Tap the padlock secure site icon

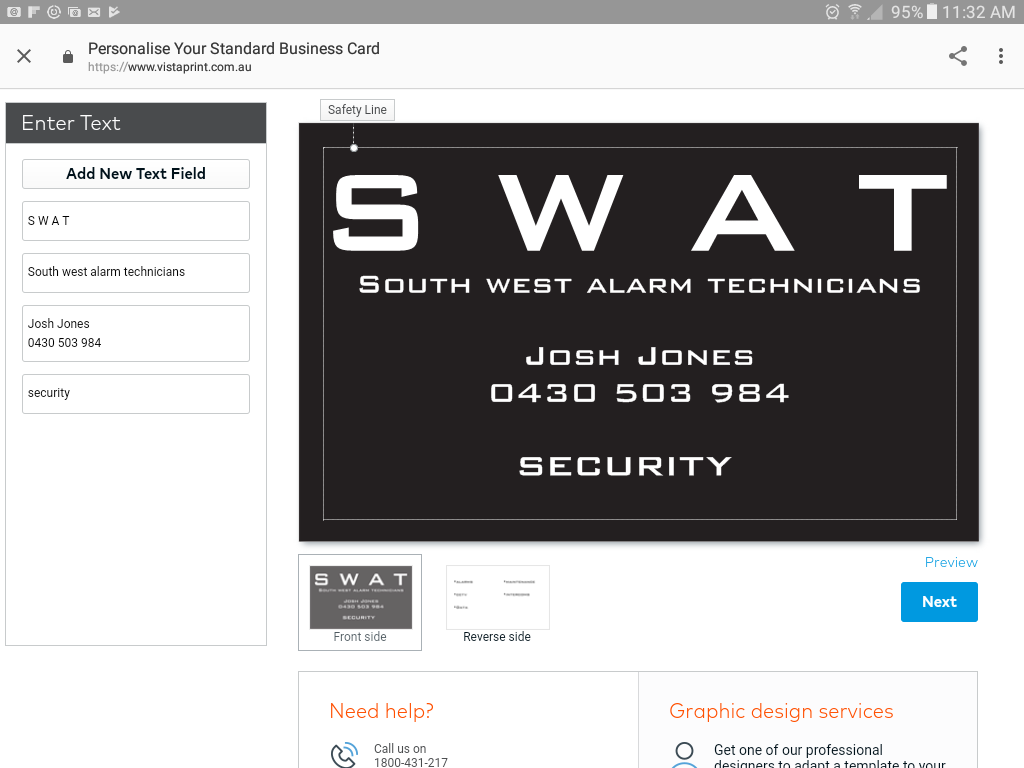point(68,57)
